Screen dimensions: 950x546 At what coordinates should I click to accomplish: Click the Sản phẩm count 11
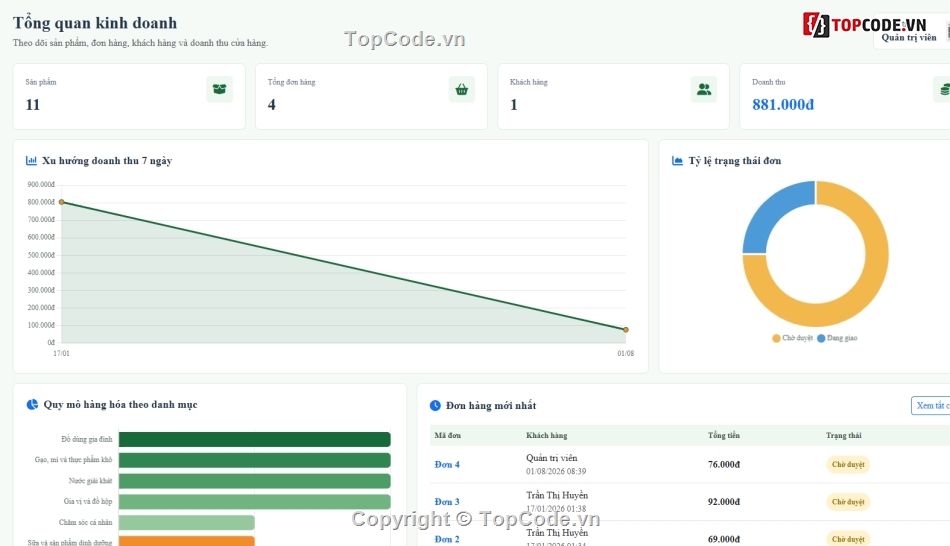click(33, 105)
